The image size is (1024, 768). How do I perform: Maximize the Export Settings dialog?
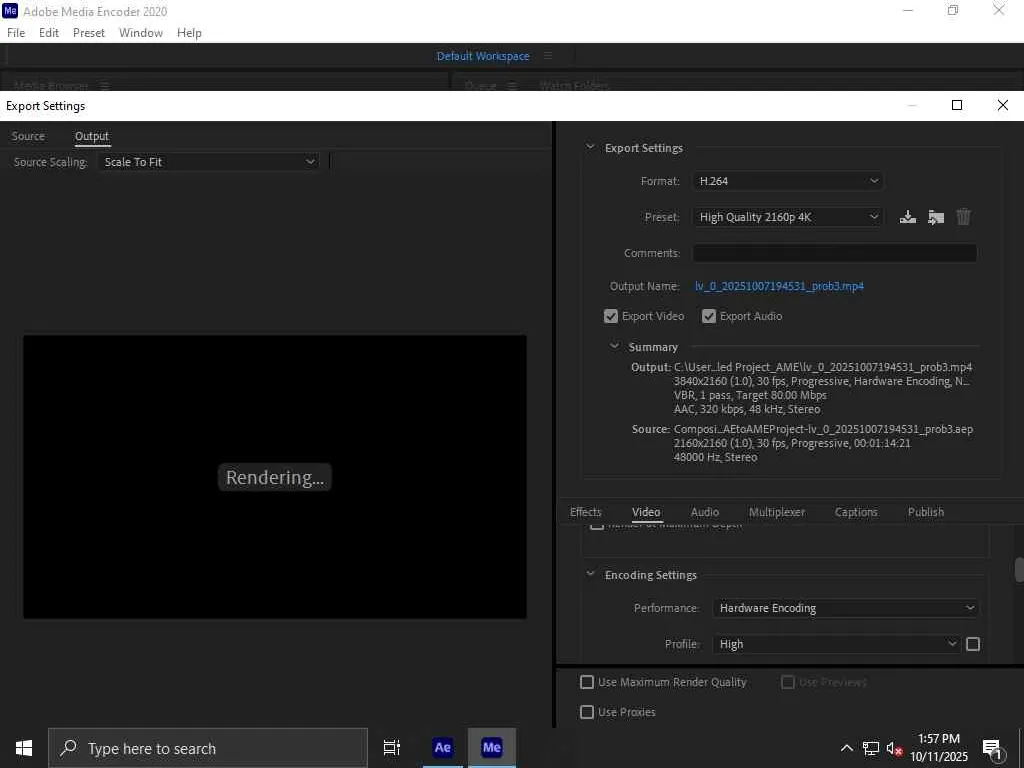[x=957, y=105]
